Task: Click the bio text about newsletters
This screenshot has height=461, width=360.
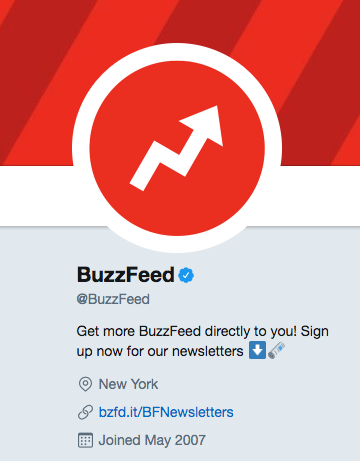Action: 202,341
